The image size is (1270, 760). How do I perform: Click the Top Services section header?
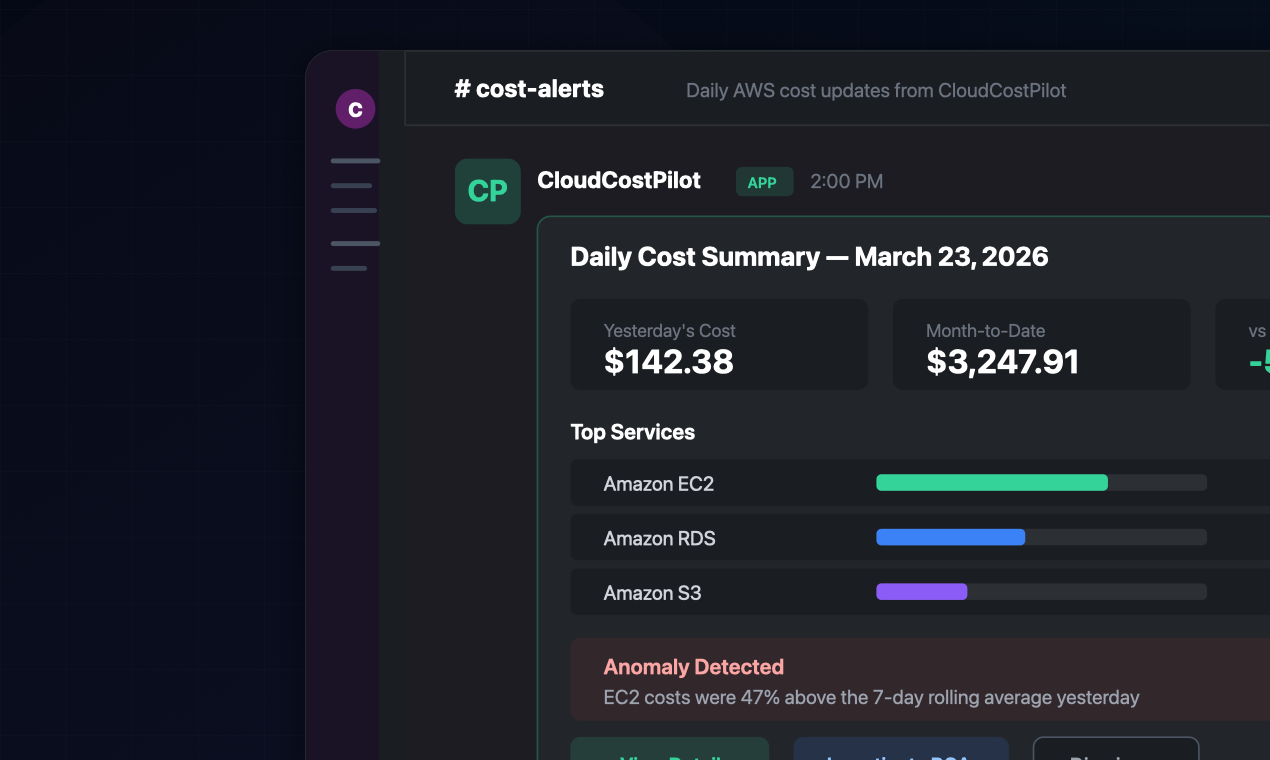(x=632, y=432)
